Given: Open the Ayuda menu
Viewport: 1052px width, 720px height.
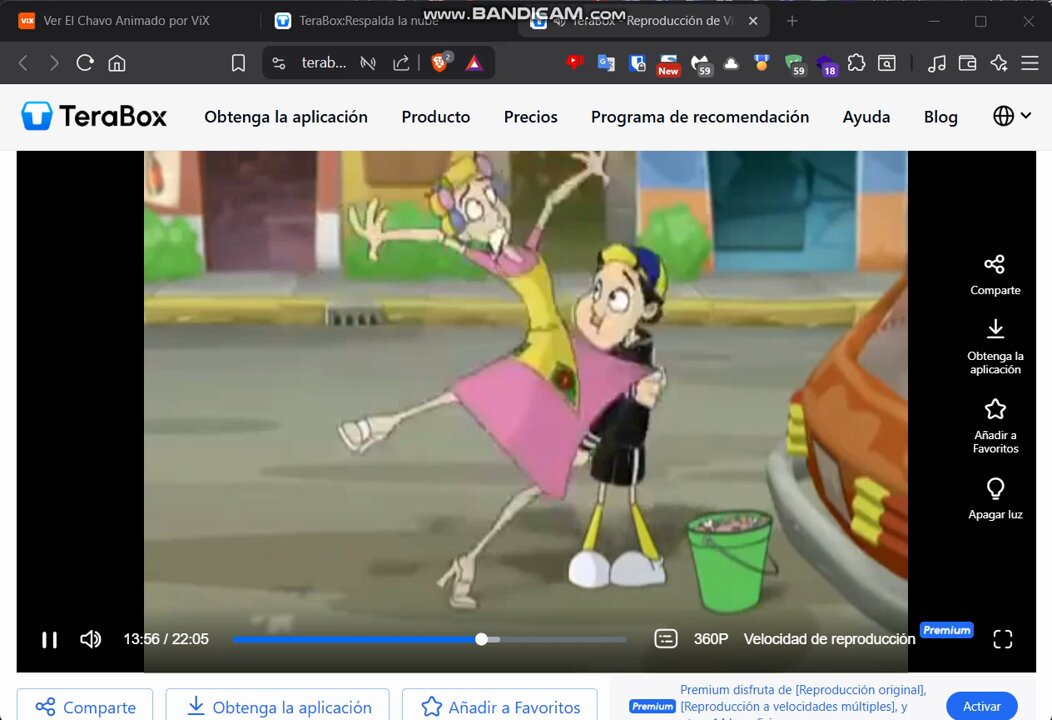Looking at the screenshot, I should [x=866, y=117].
